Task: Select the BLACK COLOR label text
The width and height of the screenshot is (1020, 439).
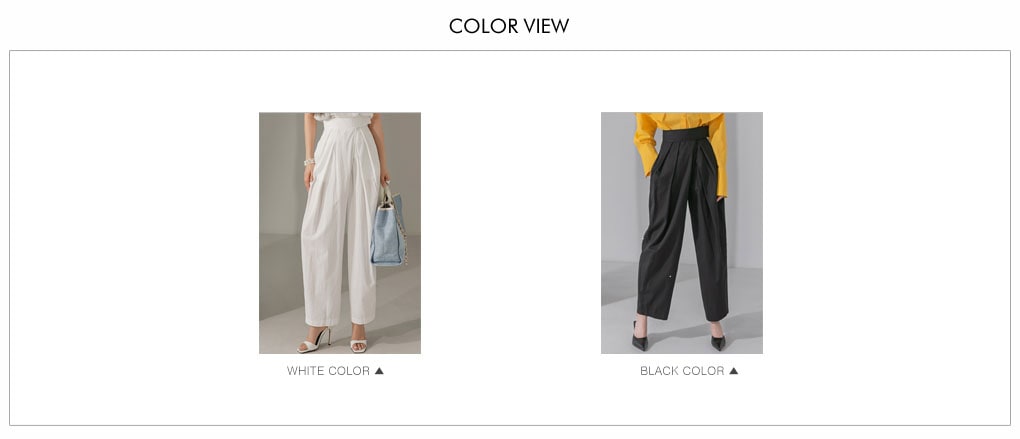Action: 682,371
